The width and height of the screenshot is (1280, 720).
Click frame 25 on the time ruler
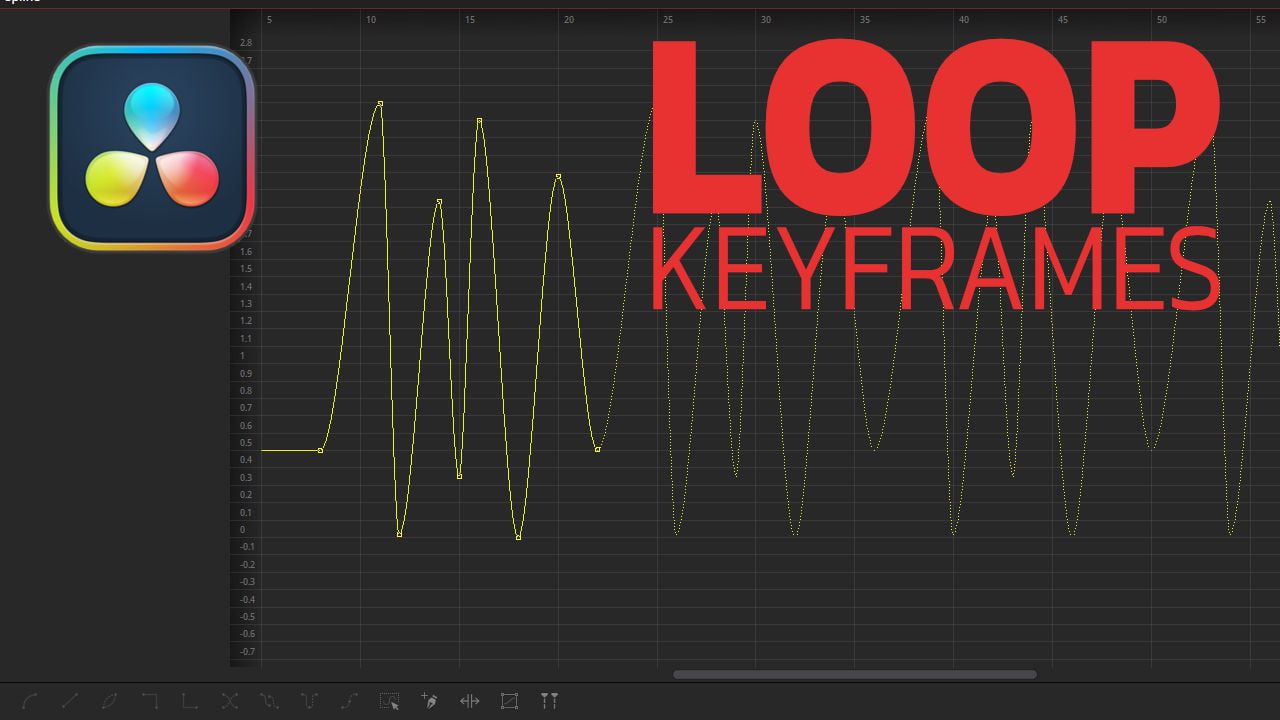coord(668,20)
